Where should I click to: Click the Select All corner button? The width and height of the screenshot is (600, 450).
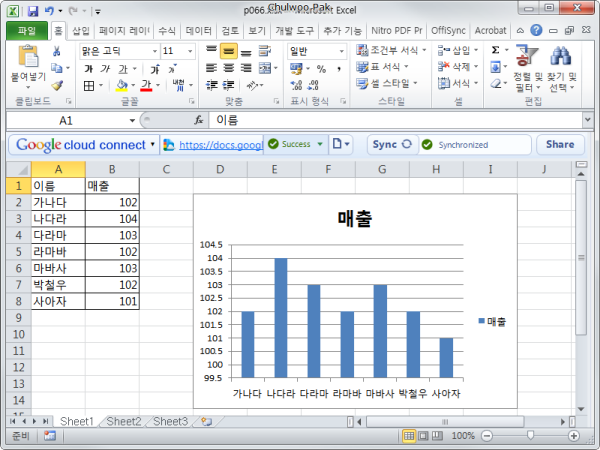click(19, 169)
